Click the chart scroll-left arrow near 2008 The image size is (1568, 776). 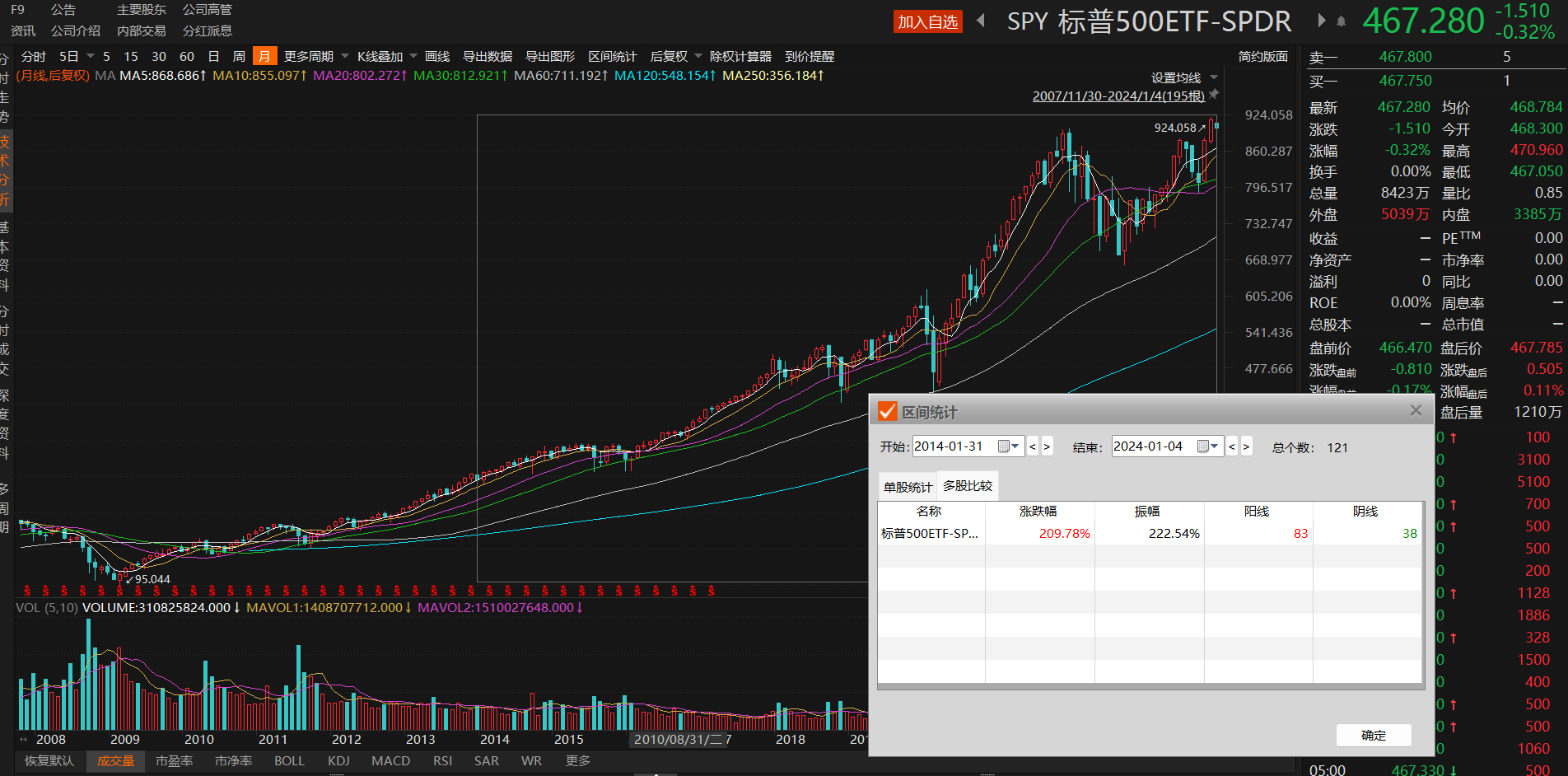[x=23, y=739]
